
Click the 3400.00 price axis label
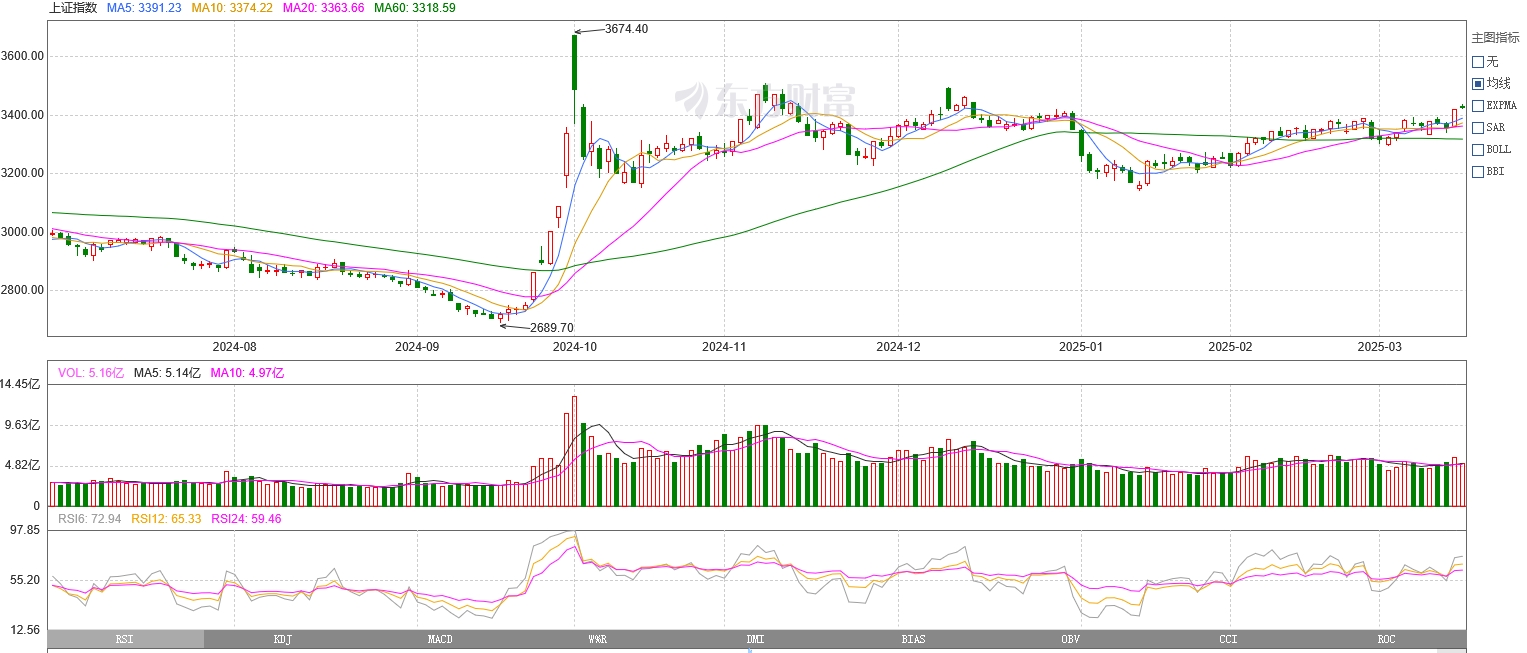point(23,115)
